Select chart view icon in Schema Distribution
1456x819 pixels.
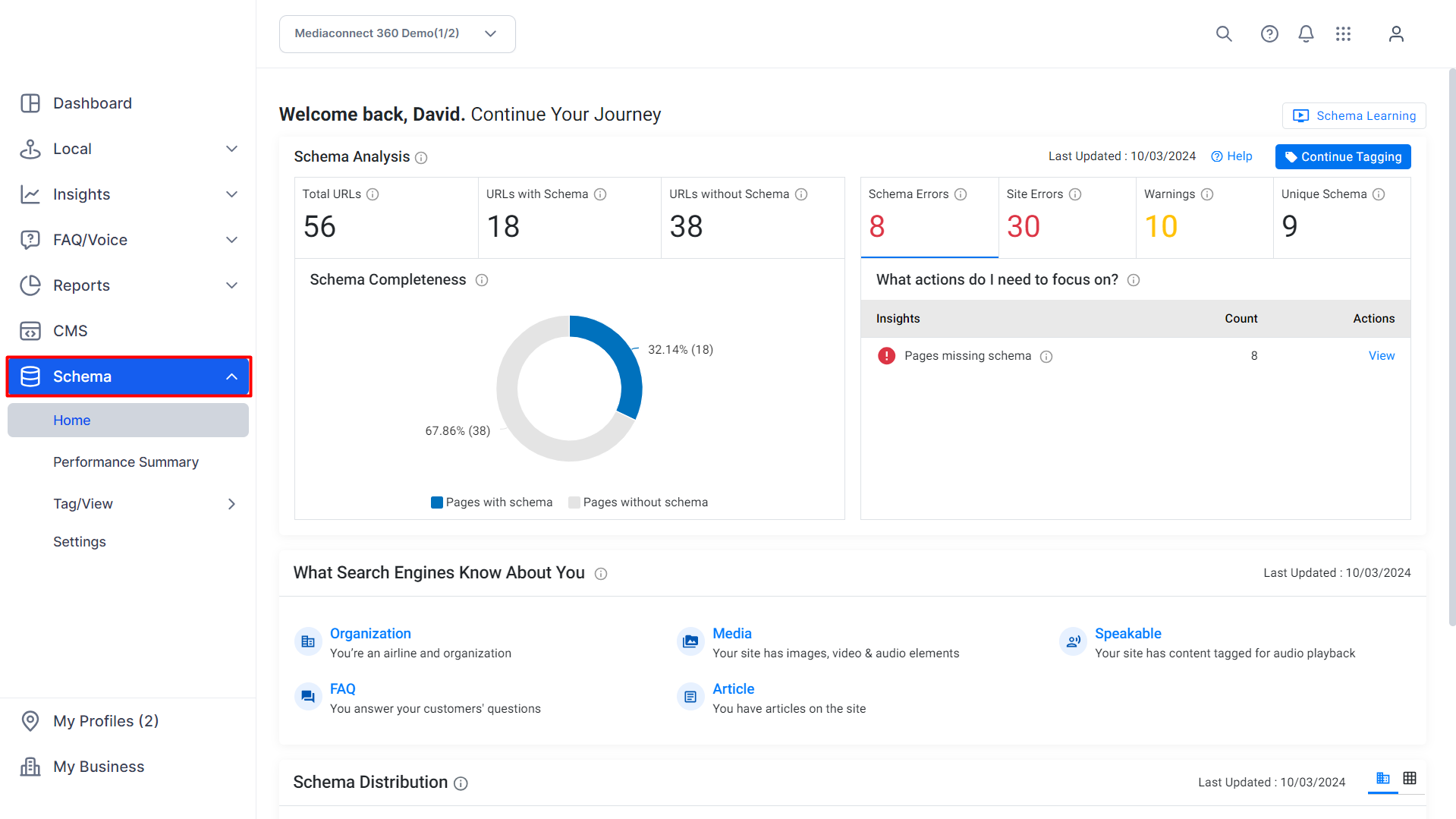coord(1383,778)
